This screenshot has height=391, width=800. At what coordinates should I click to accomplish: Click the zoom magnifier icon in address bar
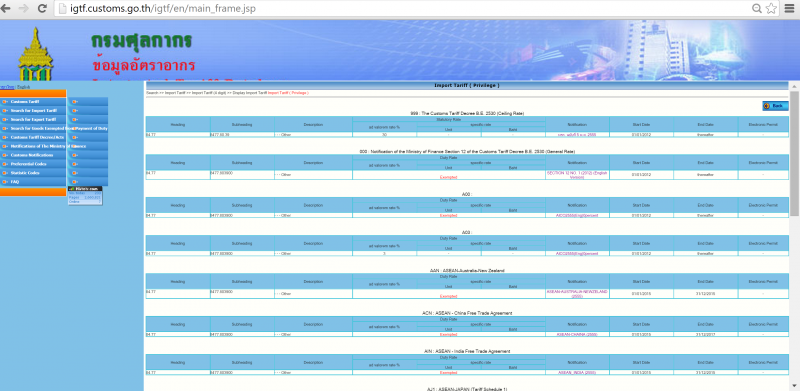pos(757,8)
